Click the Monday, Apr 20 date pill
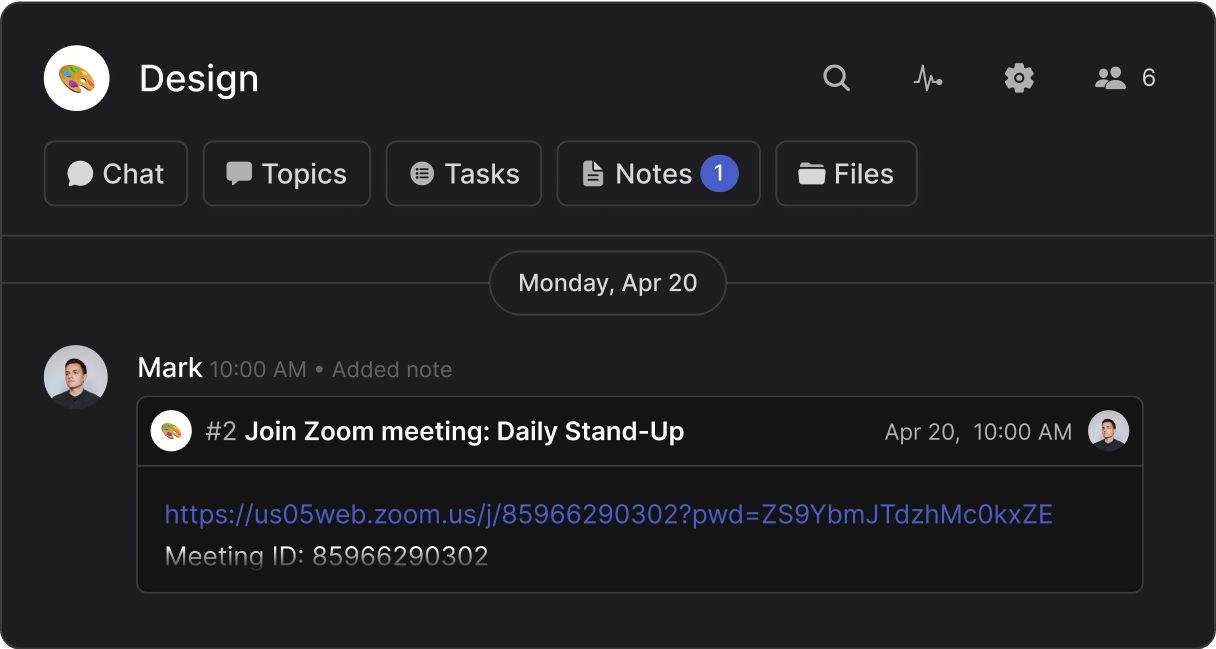 point(607,283)
